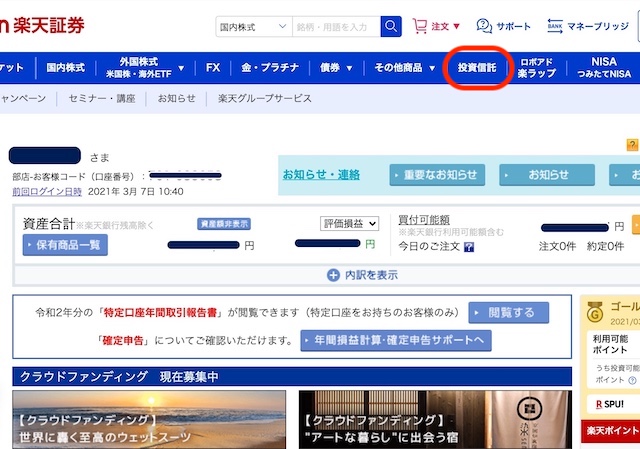Open the 国内株式 search category dropdown
Viewport: 640px width, 449px height.
254,26
